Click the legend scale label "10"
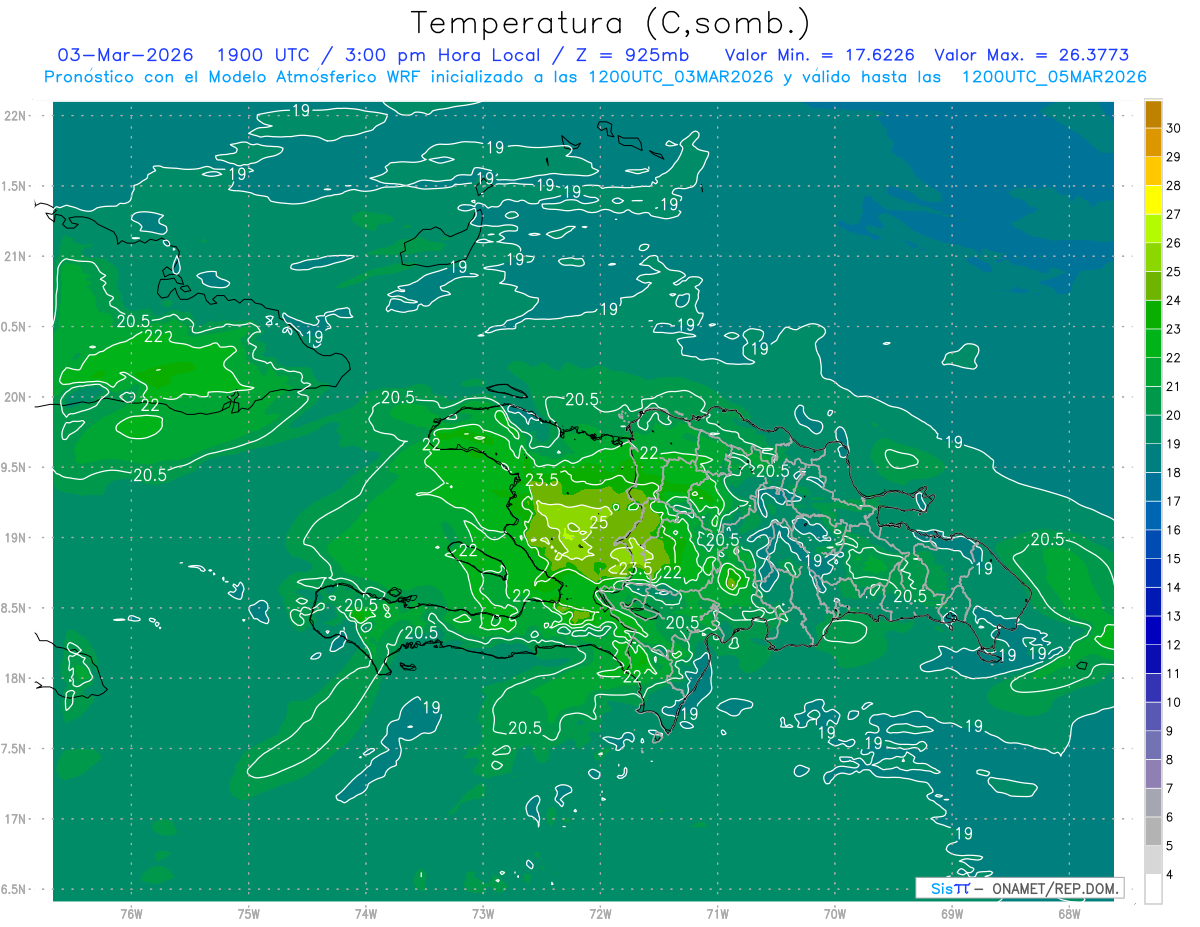Image resolution: width=1200 pixels, height=927 pixels. (1174, 702)
